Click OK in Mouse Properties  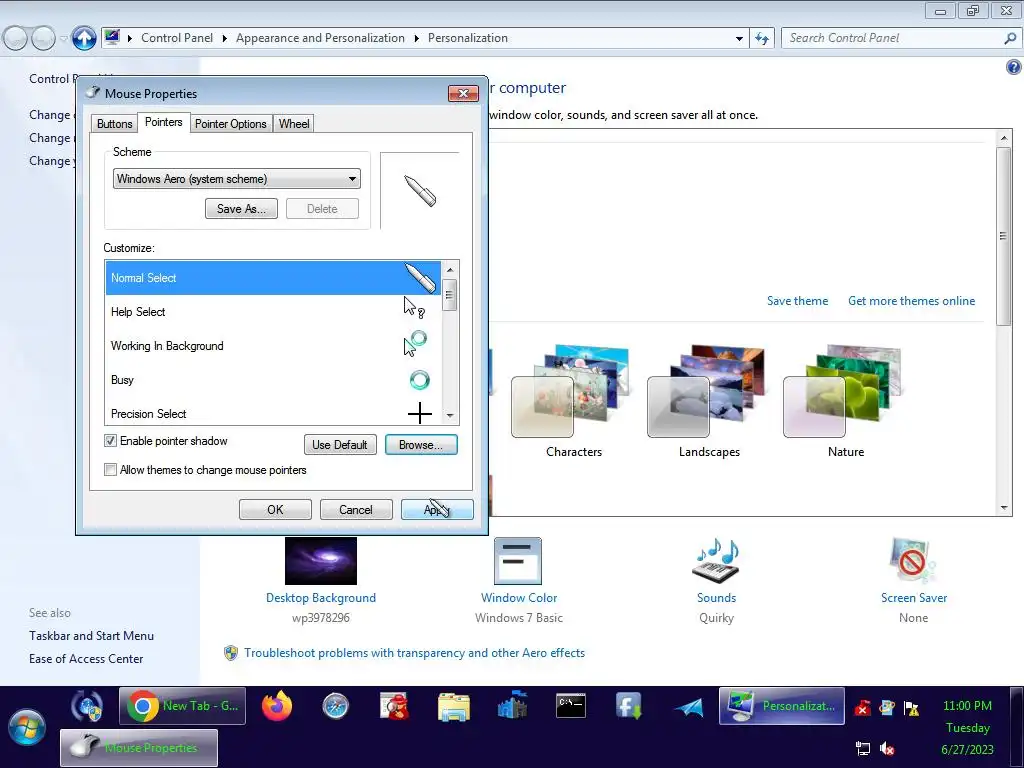pyautogui.click(x=275, y=509)
